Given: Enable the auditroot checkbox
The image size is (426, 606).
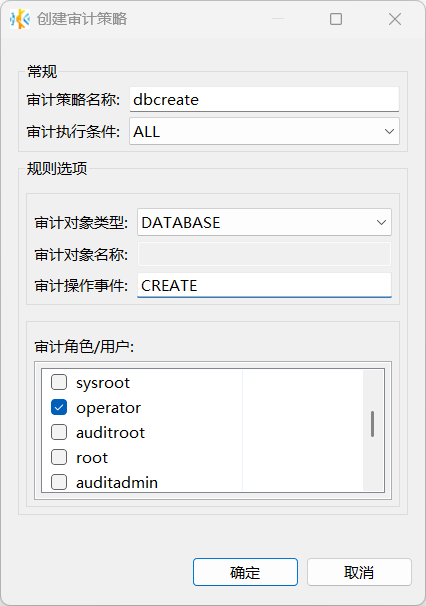Looking at the screenshot, I should pos(59,432).
